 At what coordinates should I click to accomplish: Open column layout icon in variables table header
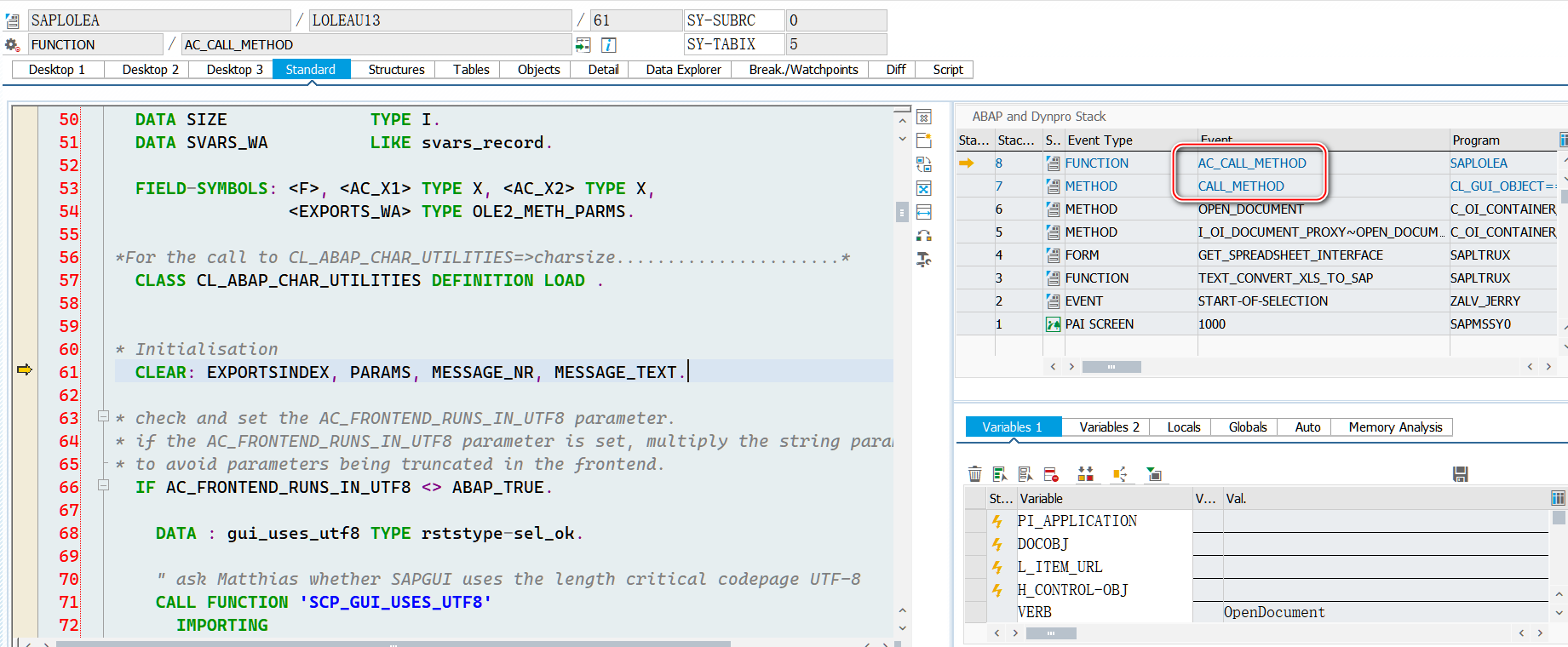pyautogui.click(x=1558, y=498)
